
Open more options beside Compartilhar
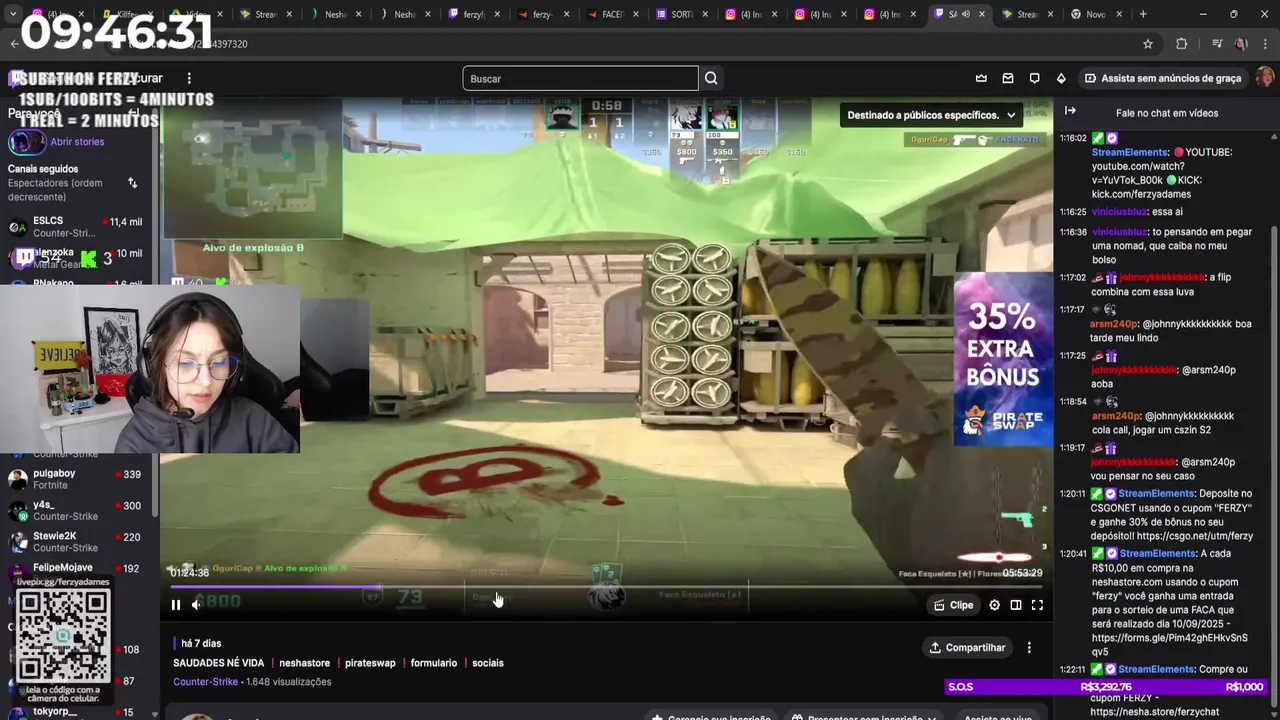[x=1029, y=648]
